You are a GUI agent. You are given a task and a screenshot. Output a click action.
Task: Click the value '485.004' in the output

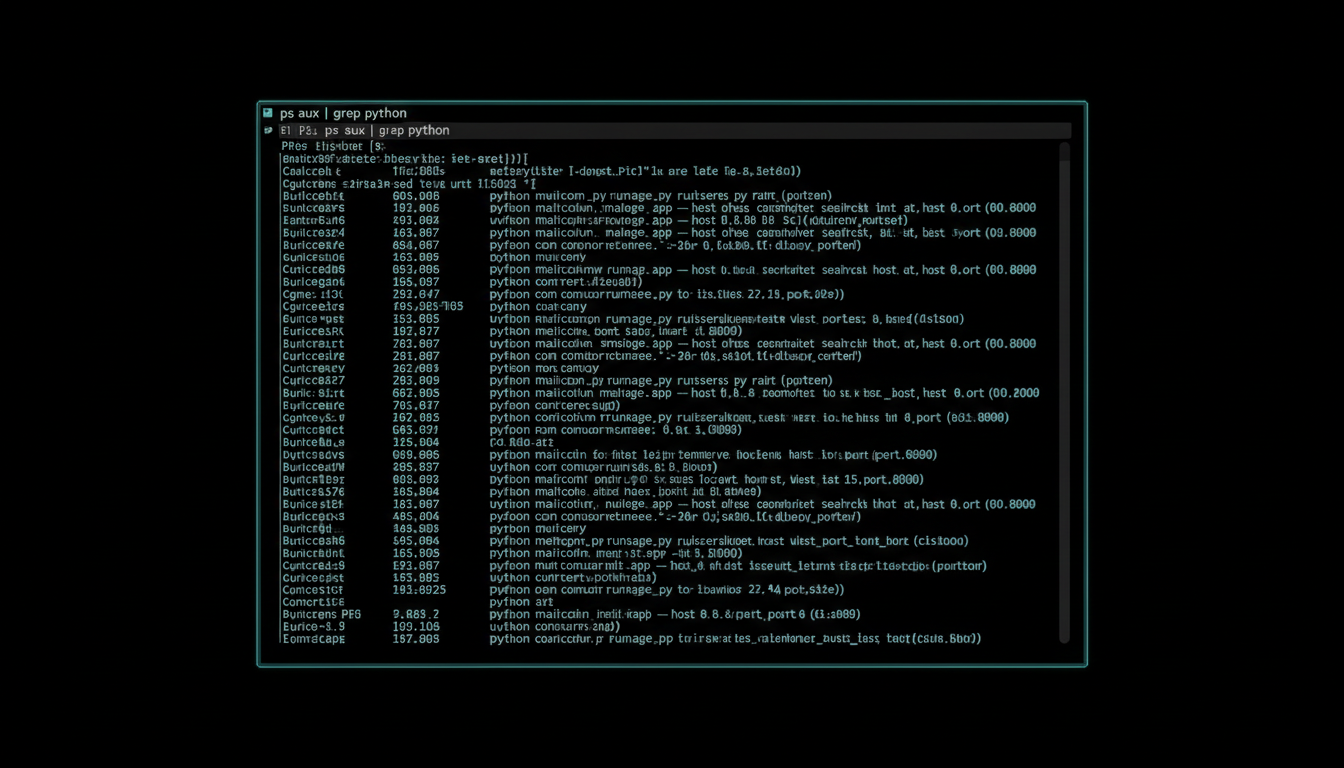[416, 516]
